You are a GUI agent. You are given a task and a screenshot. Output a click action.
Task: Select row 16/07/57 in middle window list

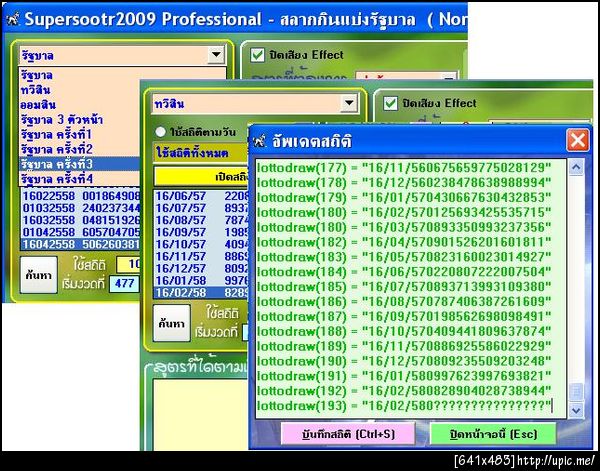pyautogui.click(x=201, y=208)
